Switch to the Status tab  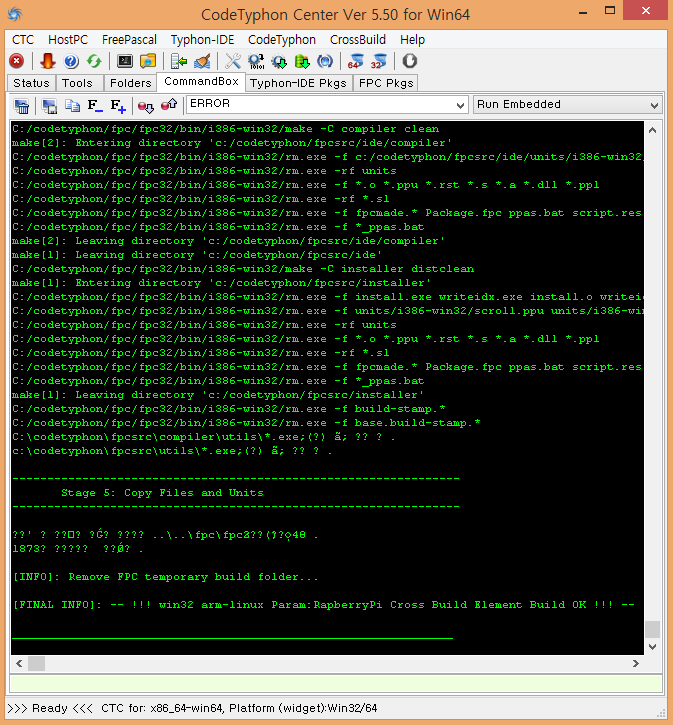pos(31,83)
